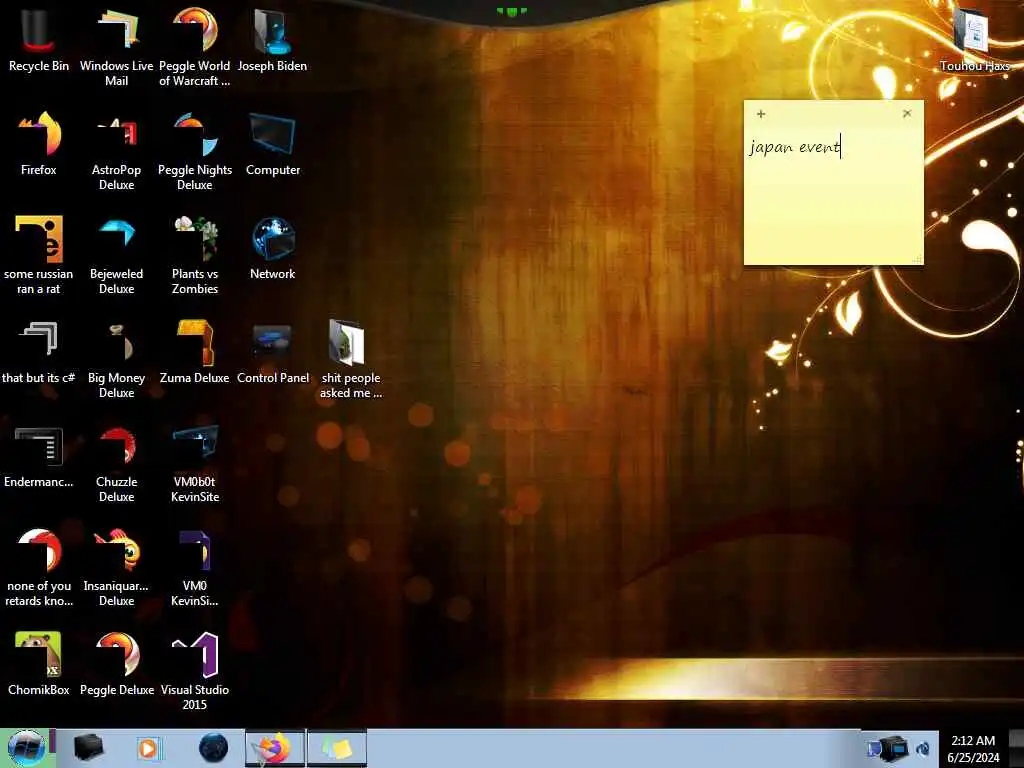Select the Joseph Biden desktop icon
This screenshot has height=768, width=1024.
click(272, 40)
